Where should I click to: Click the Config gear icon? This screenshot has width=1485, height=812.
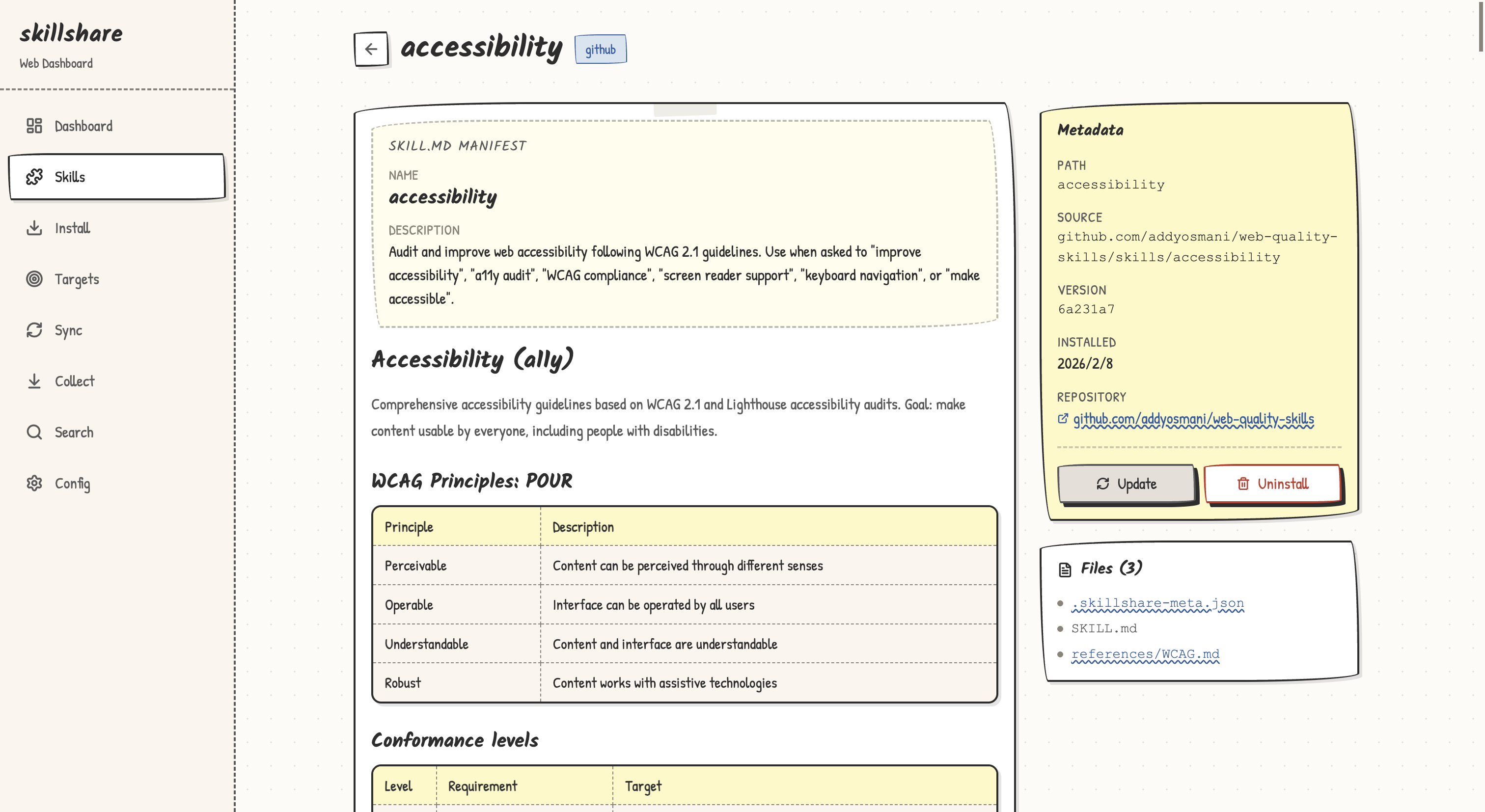pos(34,483)
